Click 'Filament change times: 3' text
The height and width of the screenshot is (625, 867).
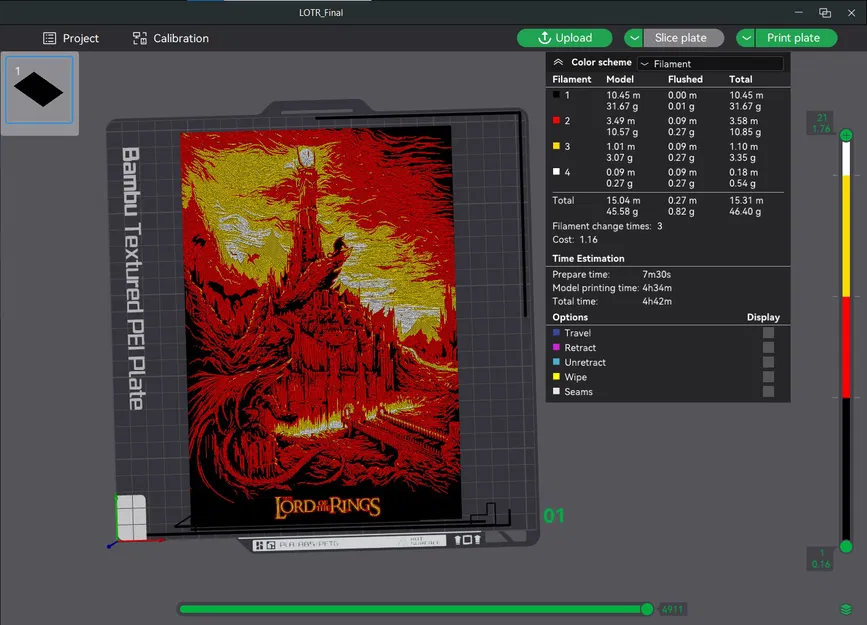(607, 226)
